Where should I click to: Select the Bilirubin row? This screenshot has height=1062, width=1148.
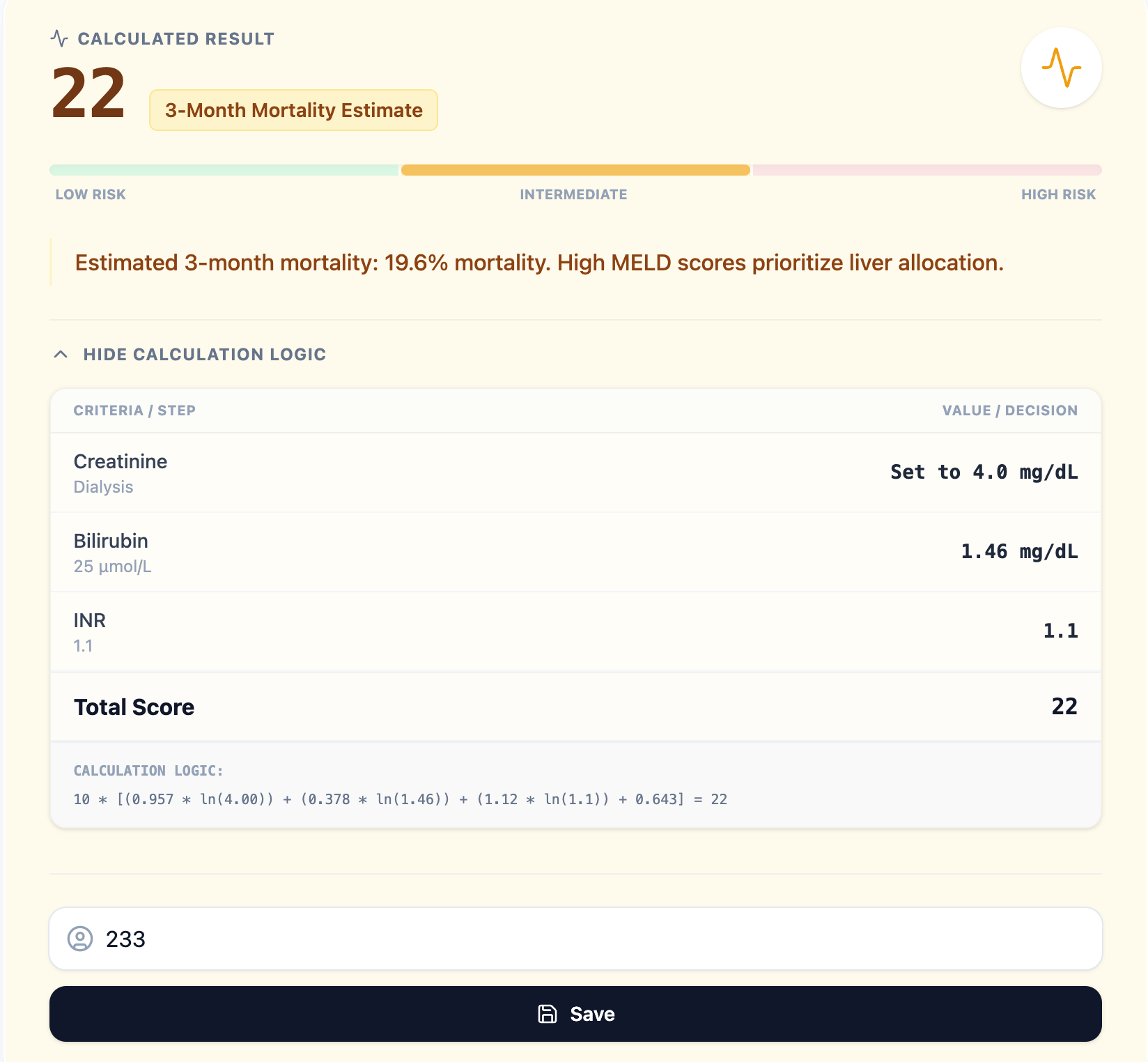point(575,552)
